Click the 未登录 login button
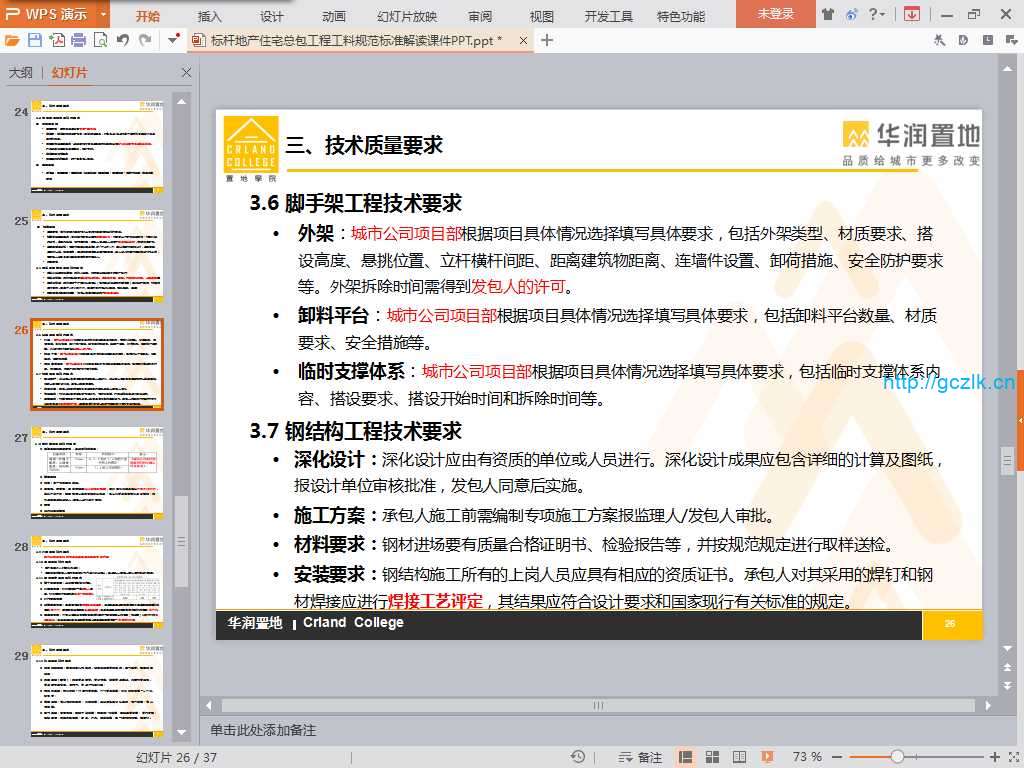The height and width of the screenshot is (768, 1024). tap(775, 14)
